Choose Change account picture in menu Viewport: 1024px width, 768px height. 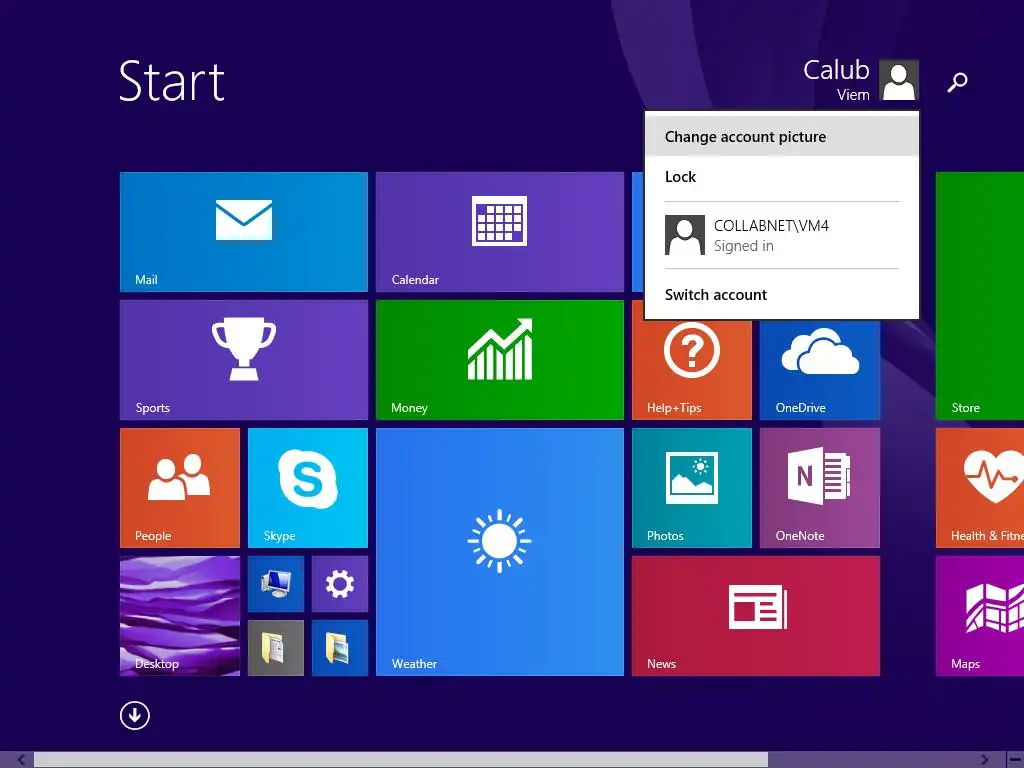pos(782,136)
